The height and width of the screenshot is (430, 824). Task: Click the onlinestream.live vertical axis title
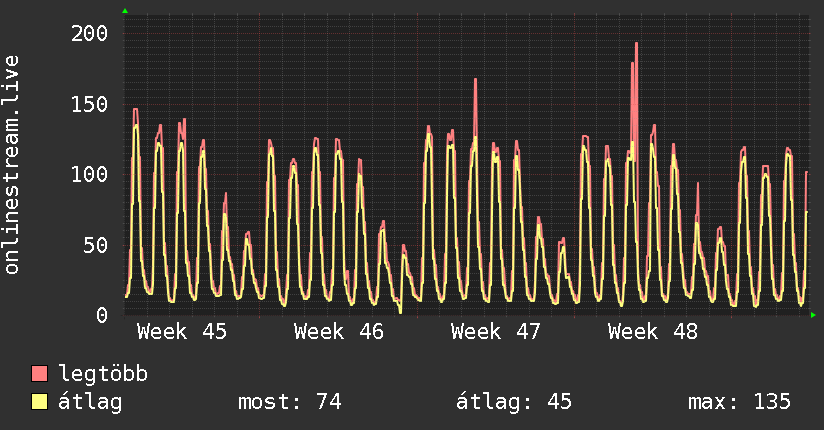[12, 165]
